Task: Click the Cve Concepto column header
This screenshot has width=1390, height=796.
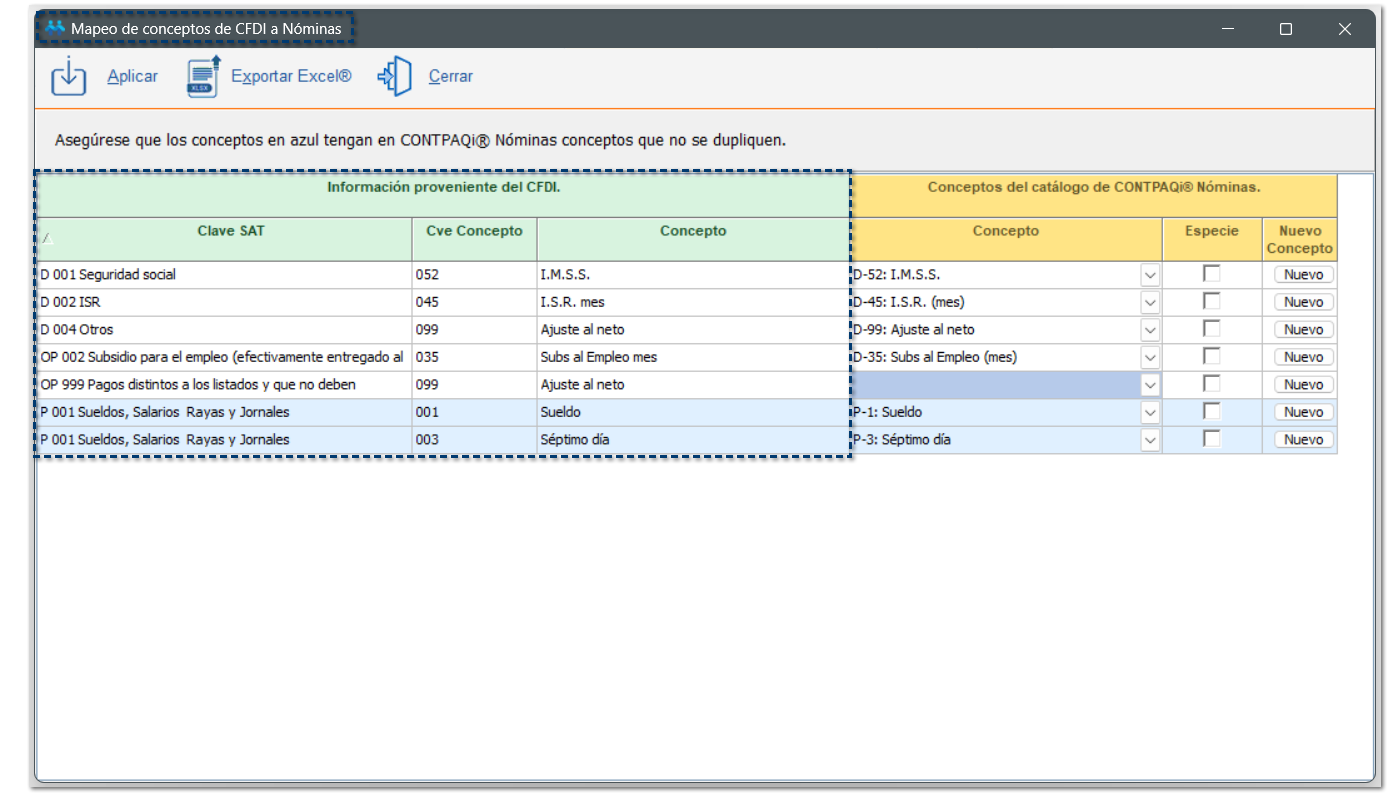Action: tap(474, 231)
